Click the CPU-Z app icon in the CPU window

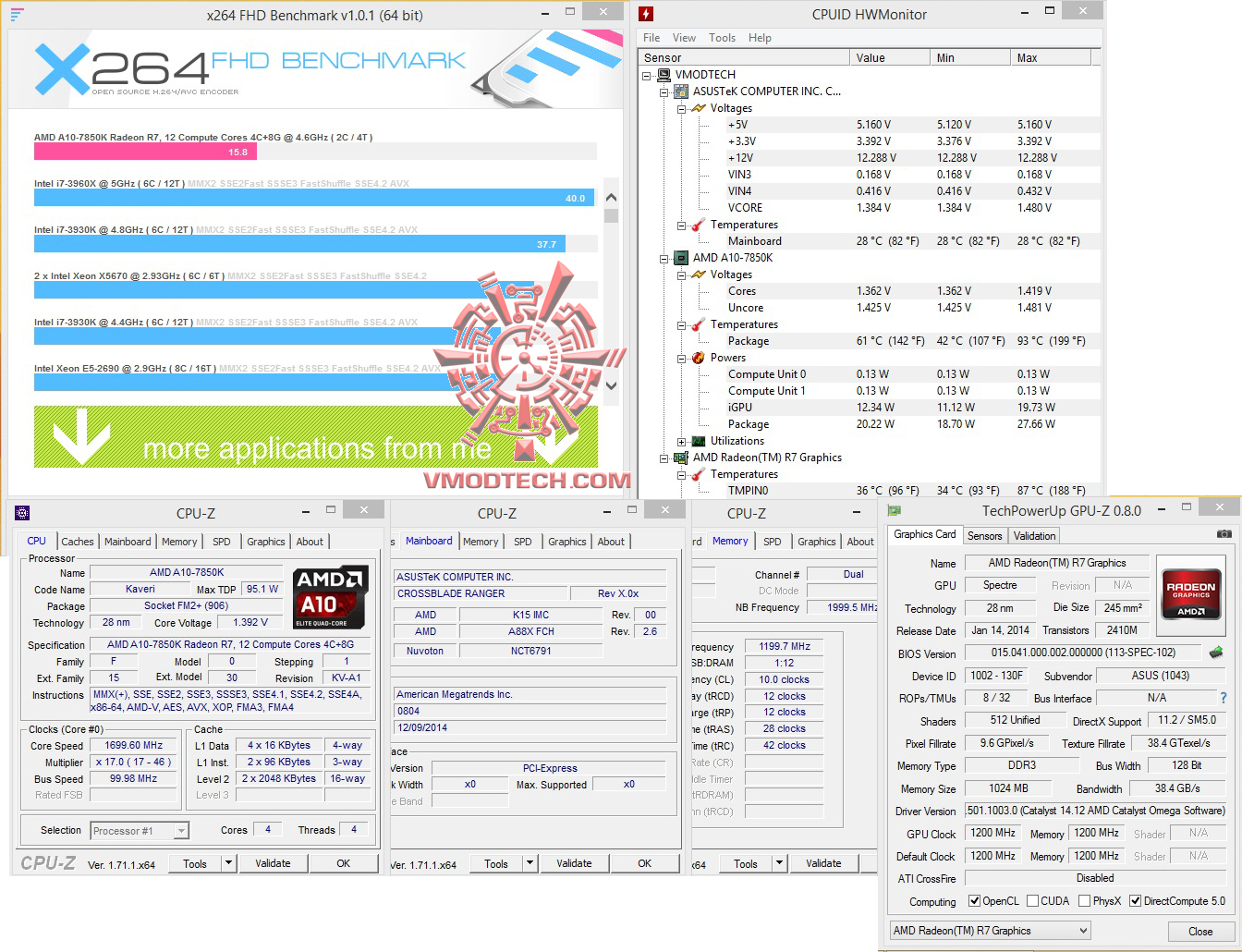(22, 513)
